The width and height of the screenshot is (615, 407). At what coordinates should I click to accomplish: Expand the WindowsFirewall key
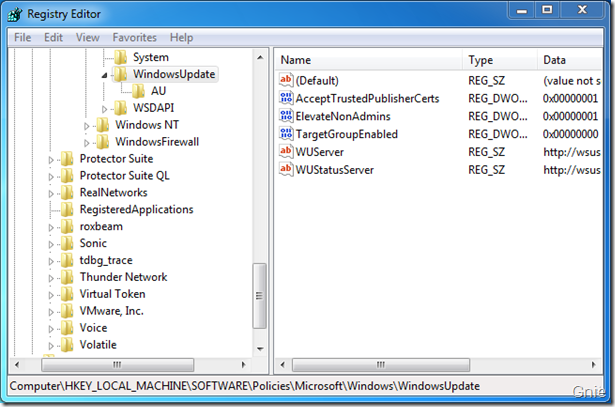point(87,143)
